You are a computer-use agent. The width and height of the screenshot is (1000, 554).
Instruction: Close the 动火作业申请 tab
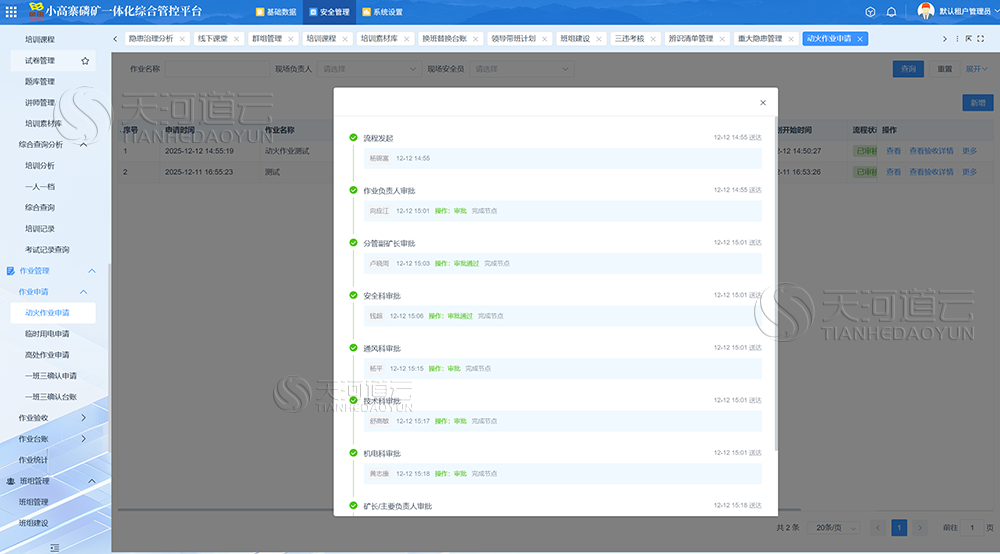[860, 39]
